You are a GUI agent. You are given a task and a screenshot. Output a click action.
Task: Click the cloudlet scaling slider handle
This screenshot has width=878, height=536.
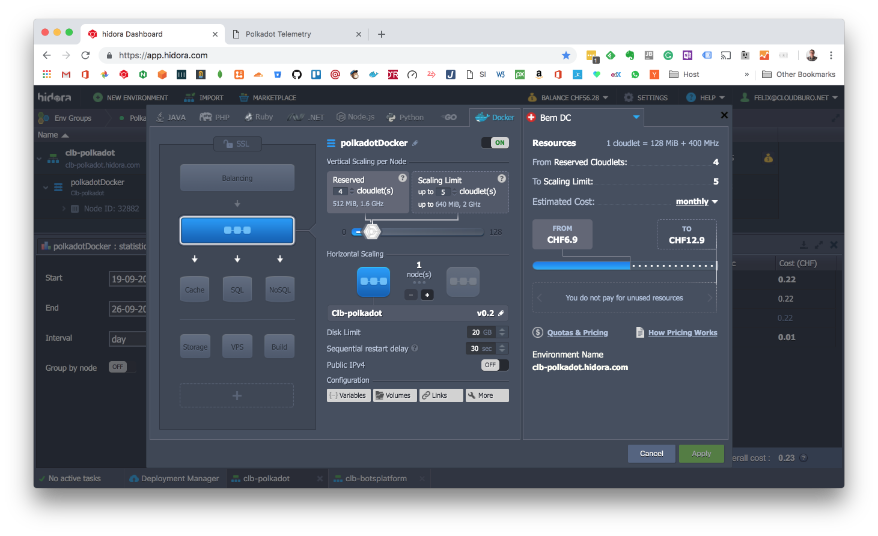tap(372, 231)
